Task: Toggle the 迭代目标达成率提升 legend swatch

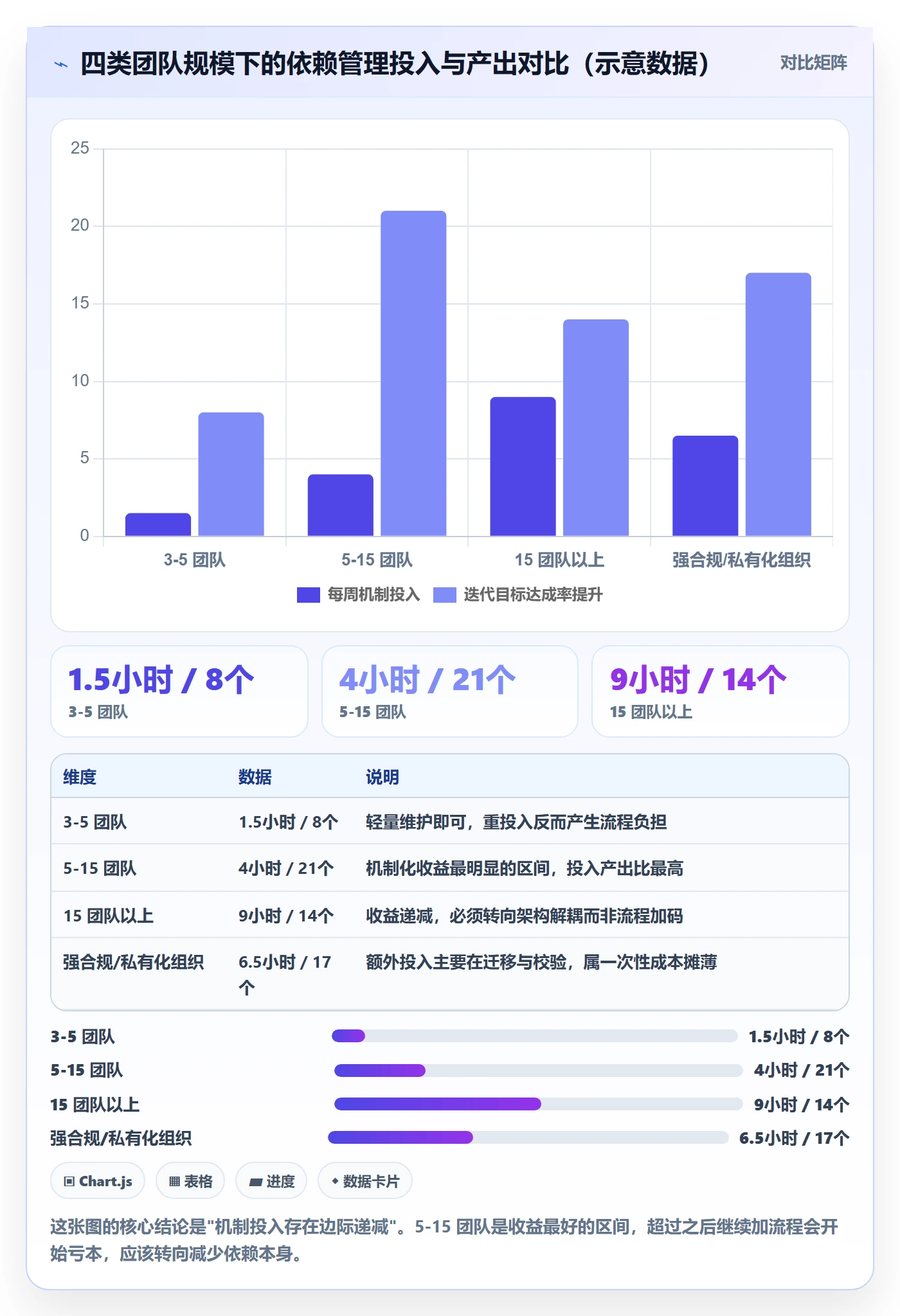Action: tap(445, 595)
